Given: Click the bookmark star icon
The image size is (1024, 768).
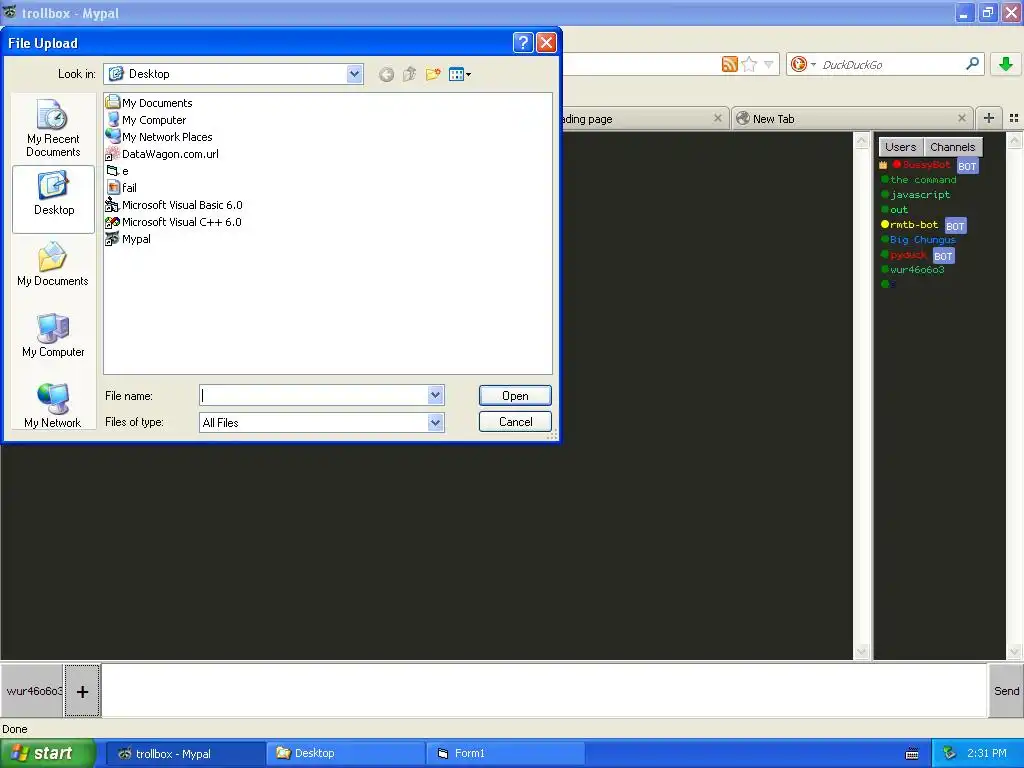Looking at the screenshot, I should pos(749,64).
